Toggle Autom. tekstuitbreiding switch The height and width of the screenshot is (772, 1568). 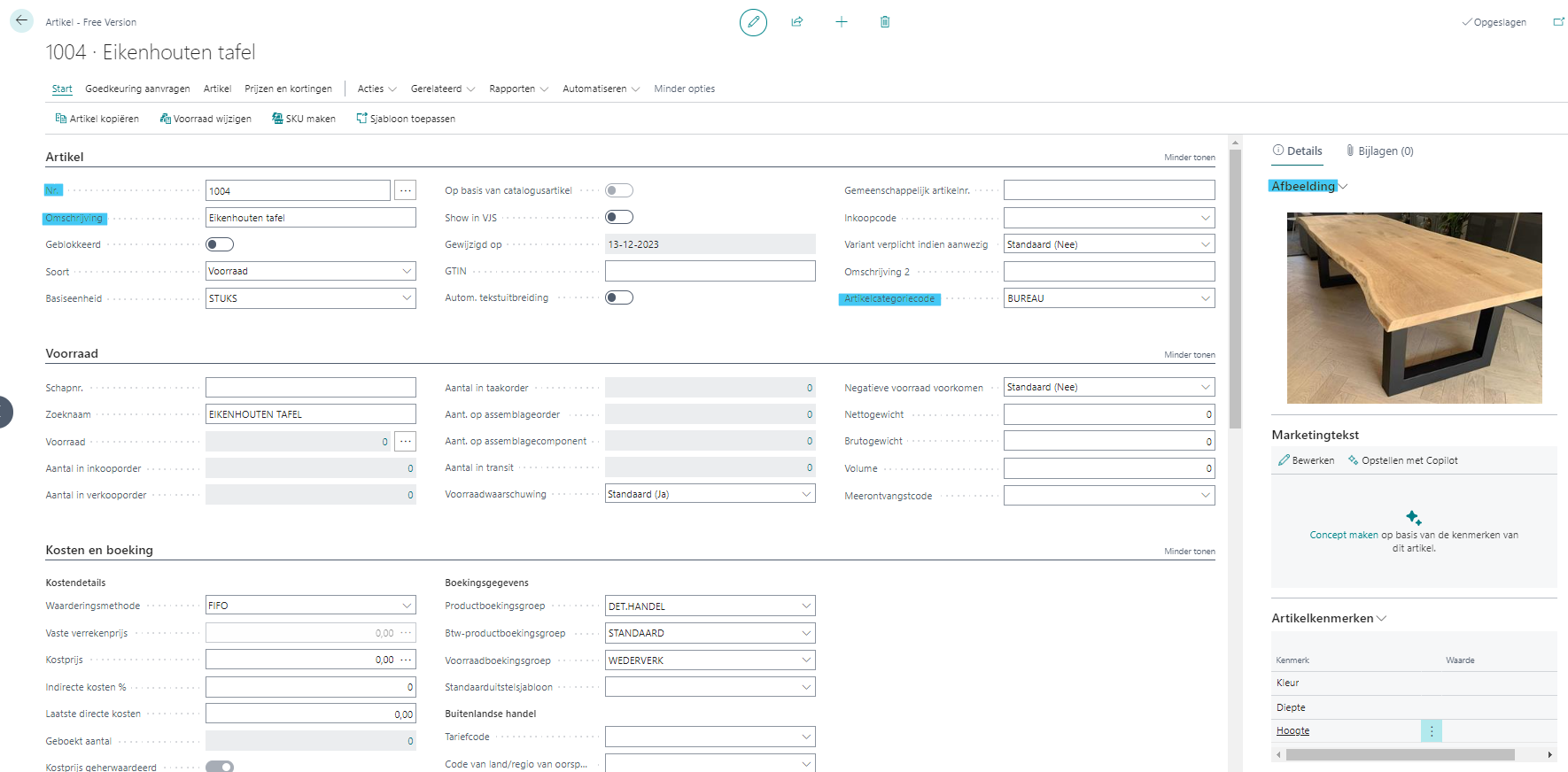619,297
